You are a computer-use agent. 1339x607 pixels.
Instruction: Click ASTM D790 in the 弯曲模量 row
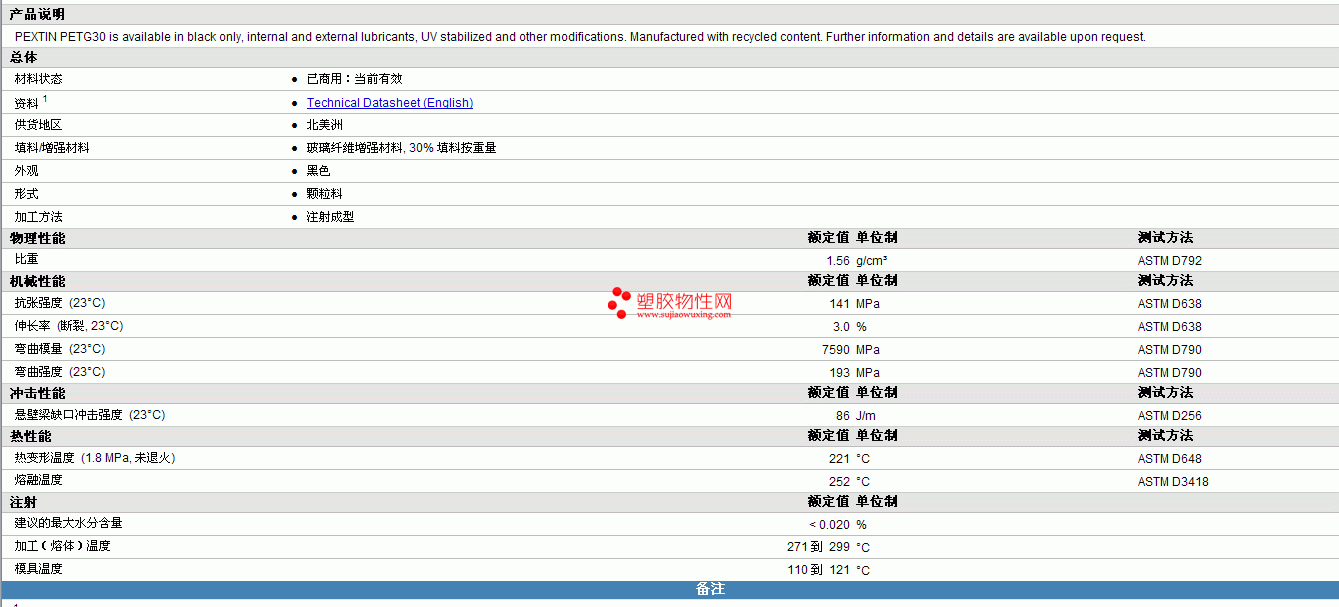1170,350
